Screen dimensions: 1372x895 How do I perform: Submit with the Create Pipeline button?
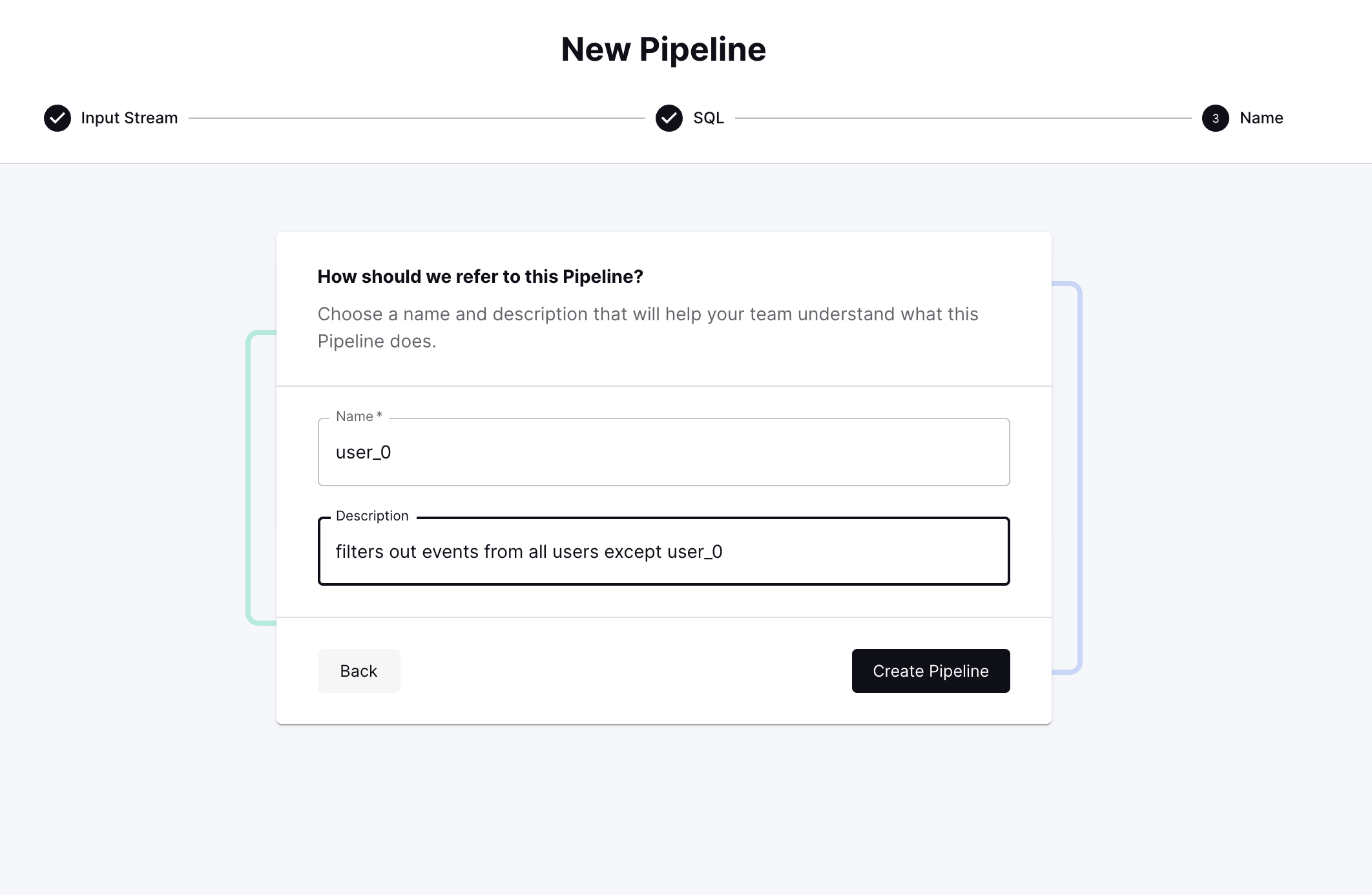pos(930,671)
